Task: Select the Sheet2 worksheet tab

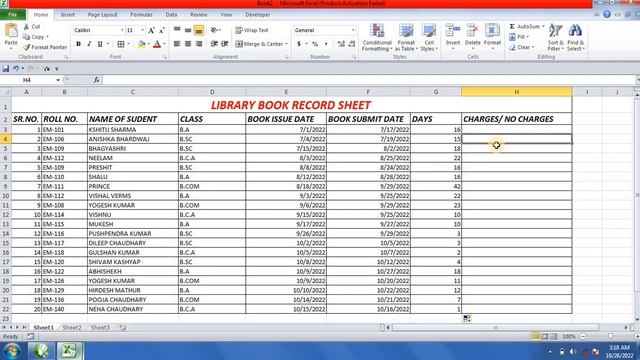Action: (x=72, y=327)
